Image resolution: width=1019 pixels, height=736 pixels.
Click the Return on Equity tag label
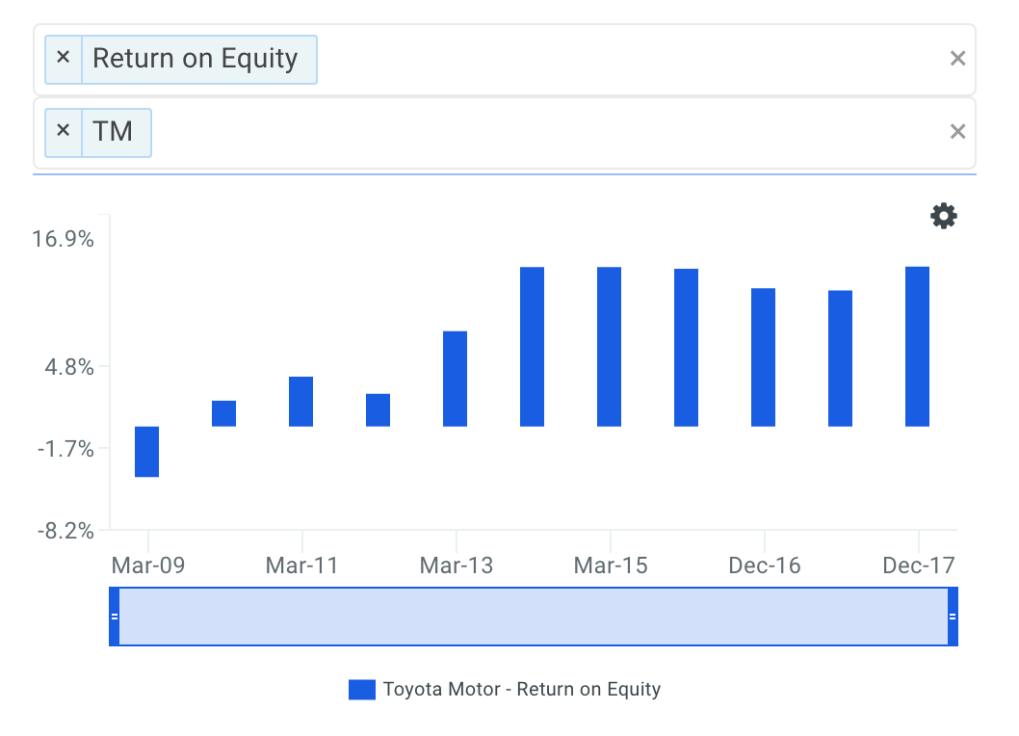(195, 59)
